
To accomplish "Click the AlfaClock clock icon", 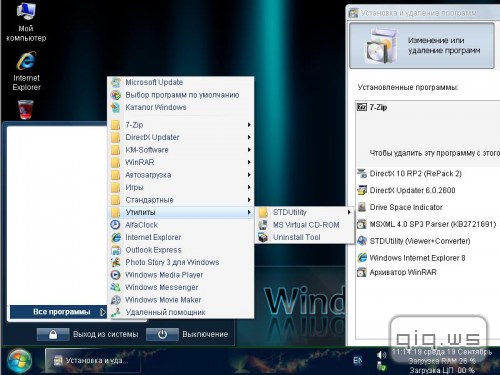I will [115, 225].
